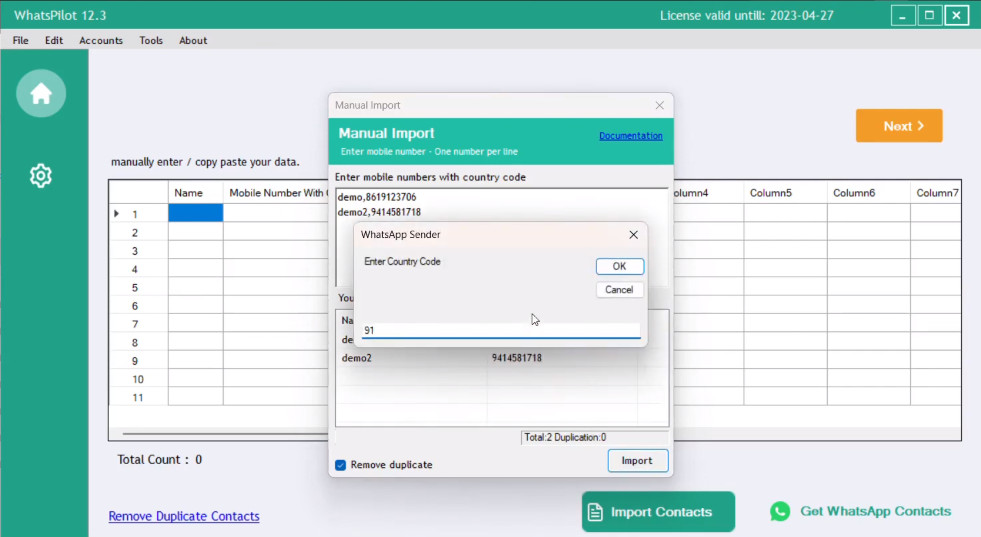Select row header 8 in the grid
Screen dimensions: 981x537
[x=139, y=343]
